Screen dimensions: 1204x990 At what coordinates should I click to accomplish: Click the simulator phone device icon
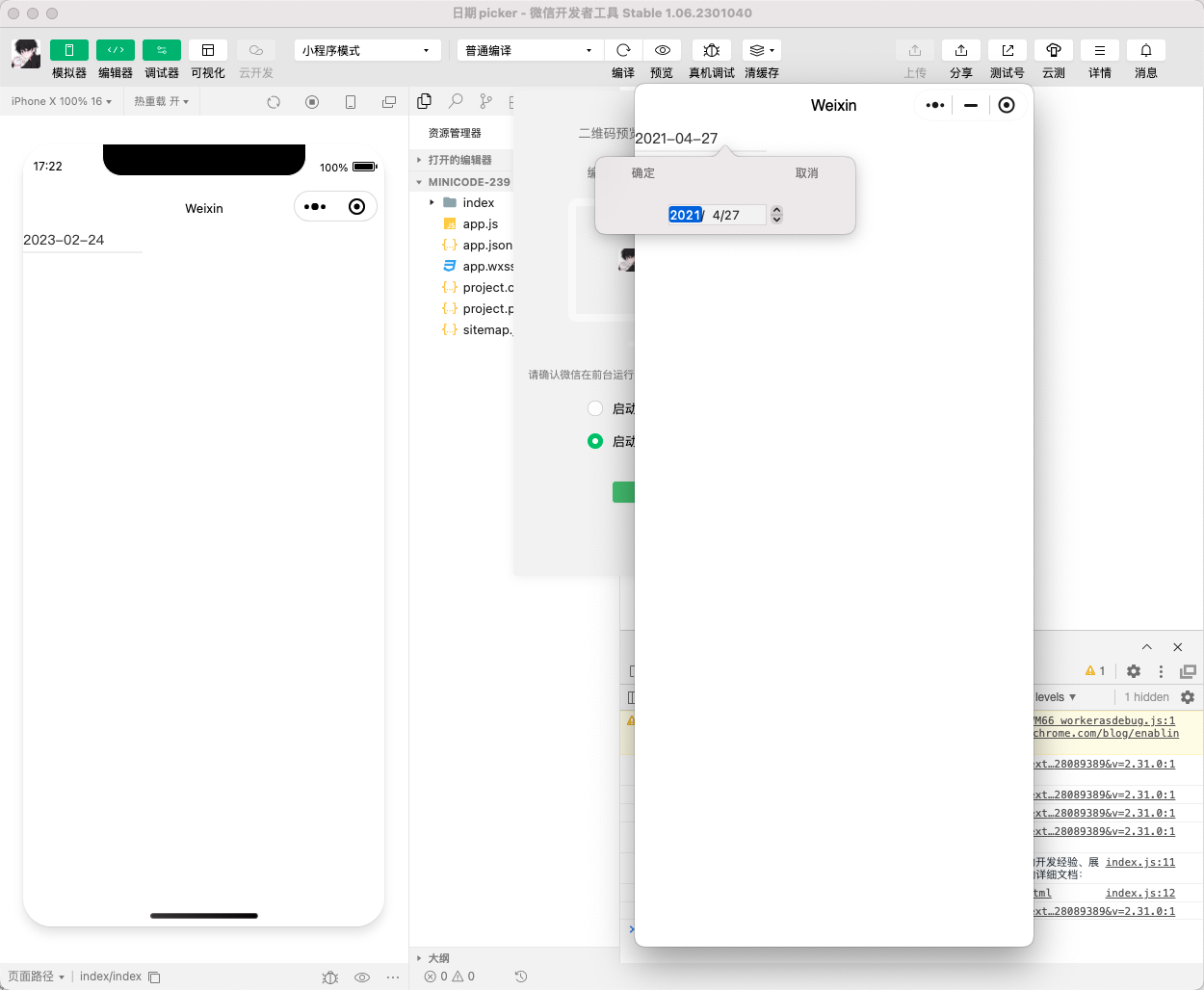point(351,102)
